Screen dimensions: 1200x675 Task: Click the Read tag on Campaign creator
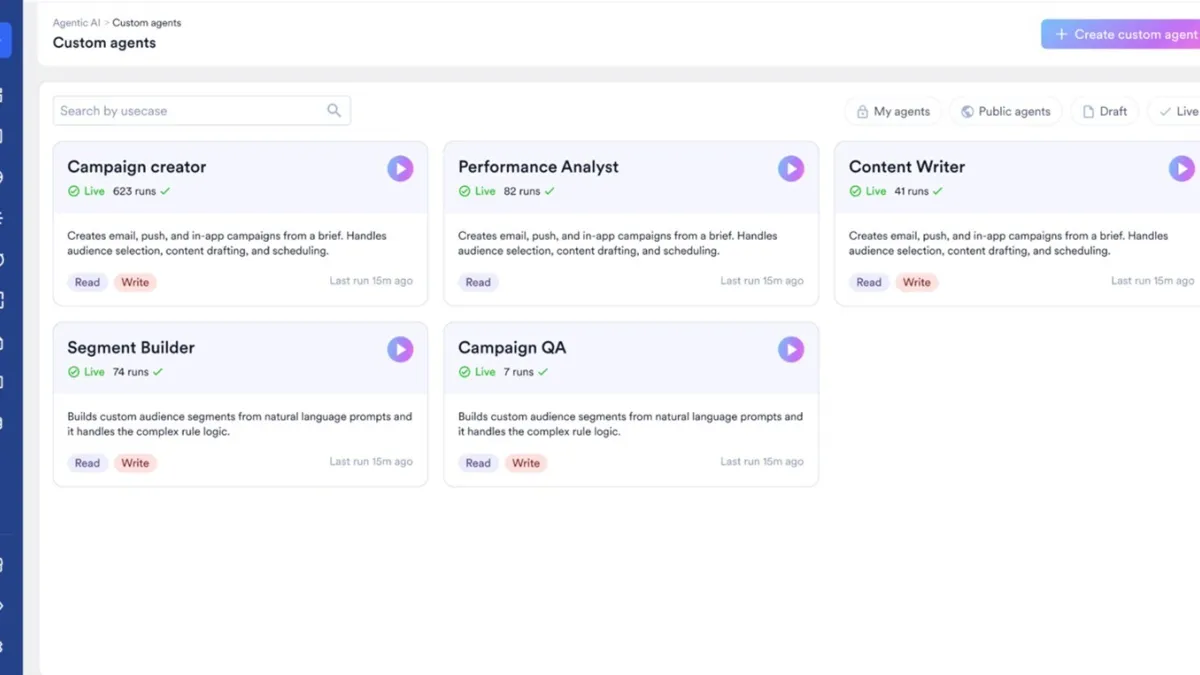(87, 282)
